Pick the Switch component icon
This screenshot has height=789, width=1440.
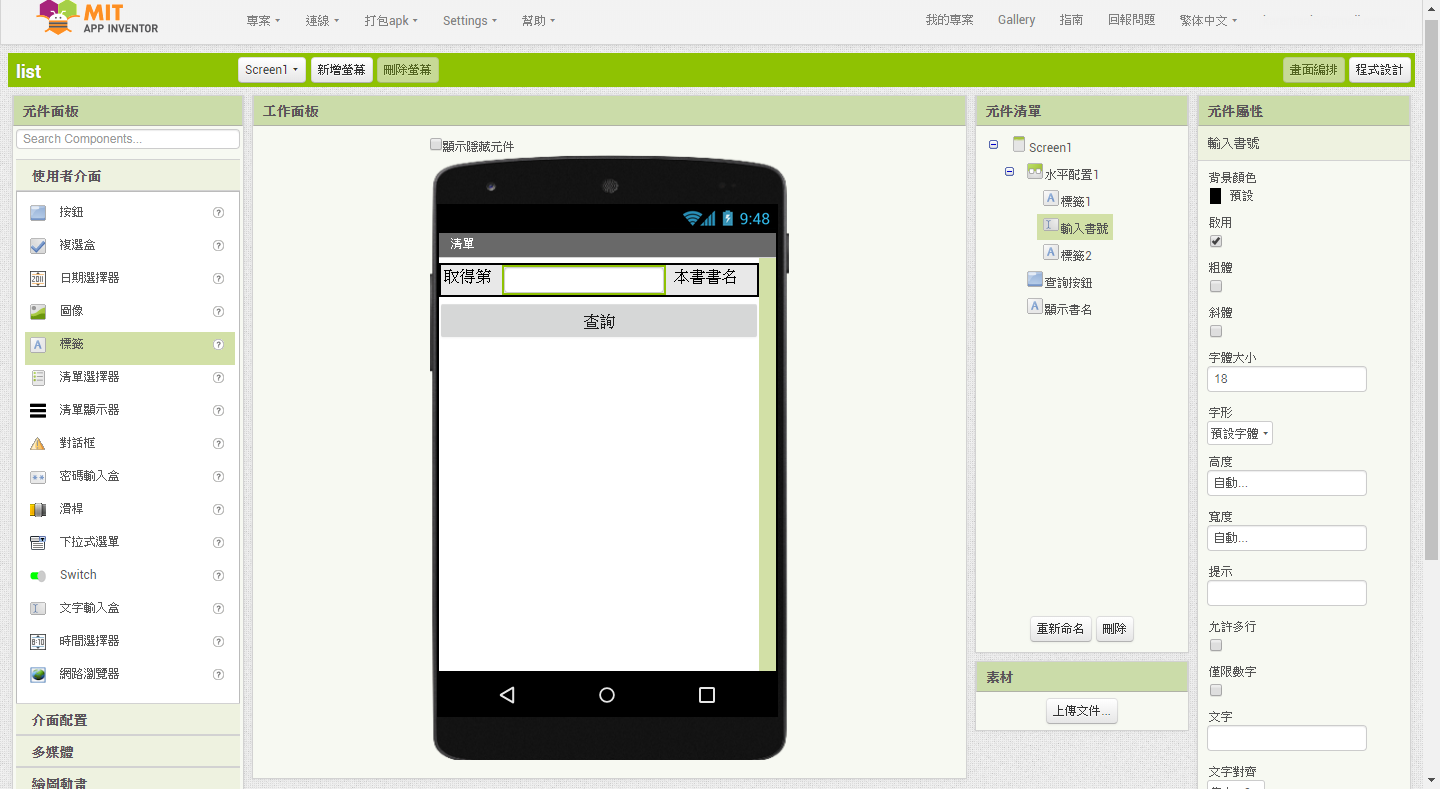(x=38, y=575)
